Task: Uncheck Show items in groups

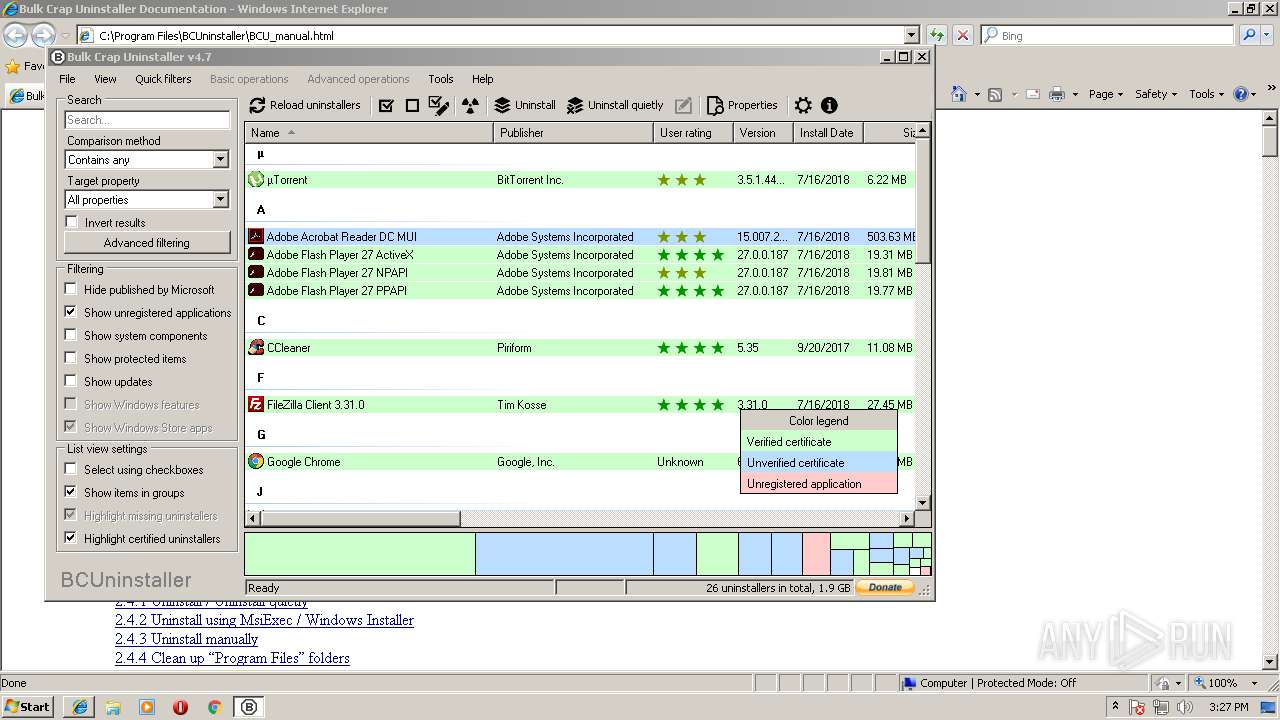Action: point(71,492)
